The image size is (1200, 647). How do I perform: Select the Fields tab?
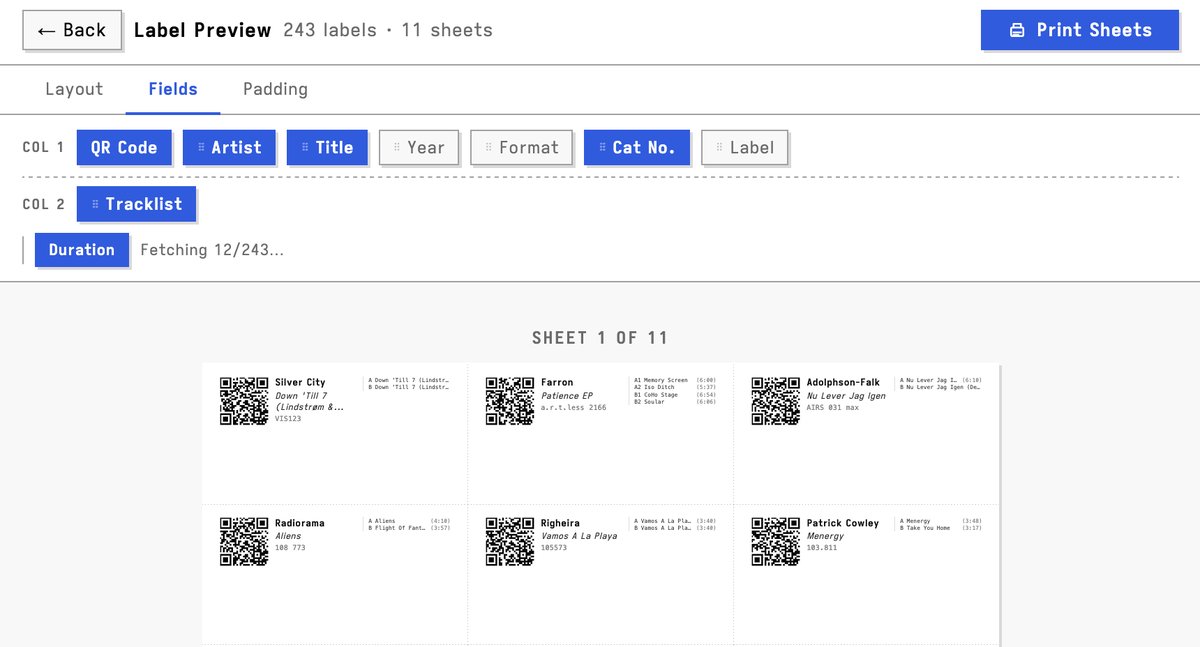pos(172,89)
